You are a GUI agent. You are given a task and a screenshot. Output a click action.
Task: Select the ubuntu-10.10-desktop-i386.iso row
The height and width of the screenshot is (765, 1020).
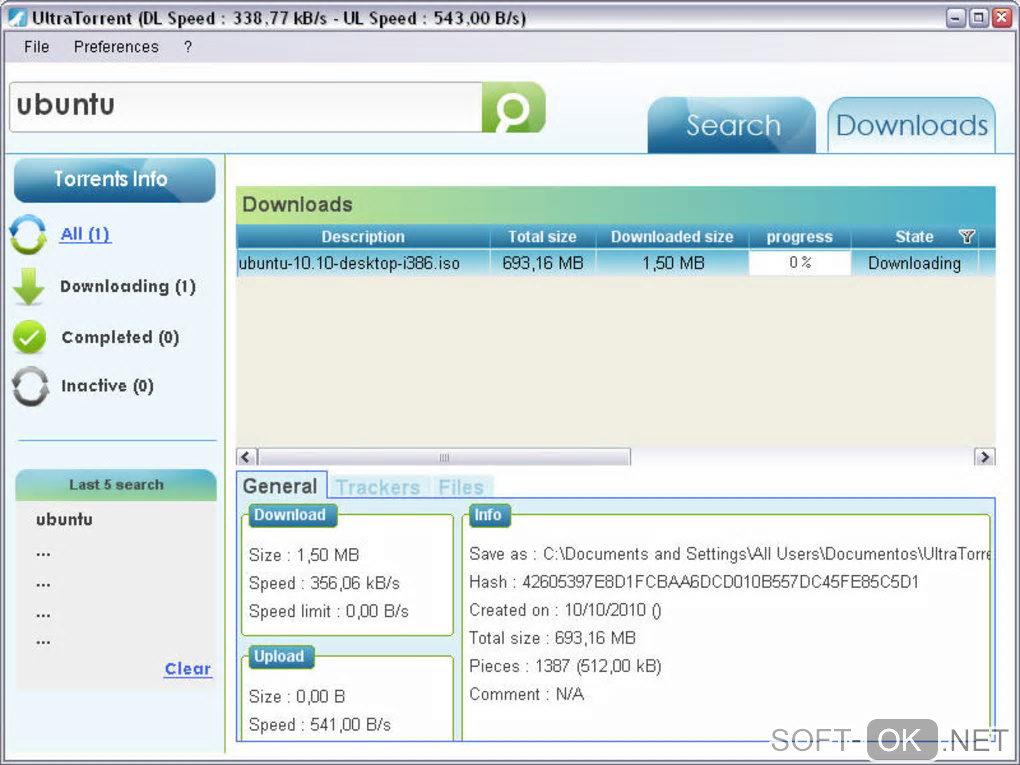coord(615,263)
